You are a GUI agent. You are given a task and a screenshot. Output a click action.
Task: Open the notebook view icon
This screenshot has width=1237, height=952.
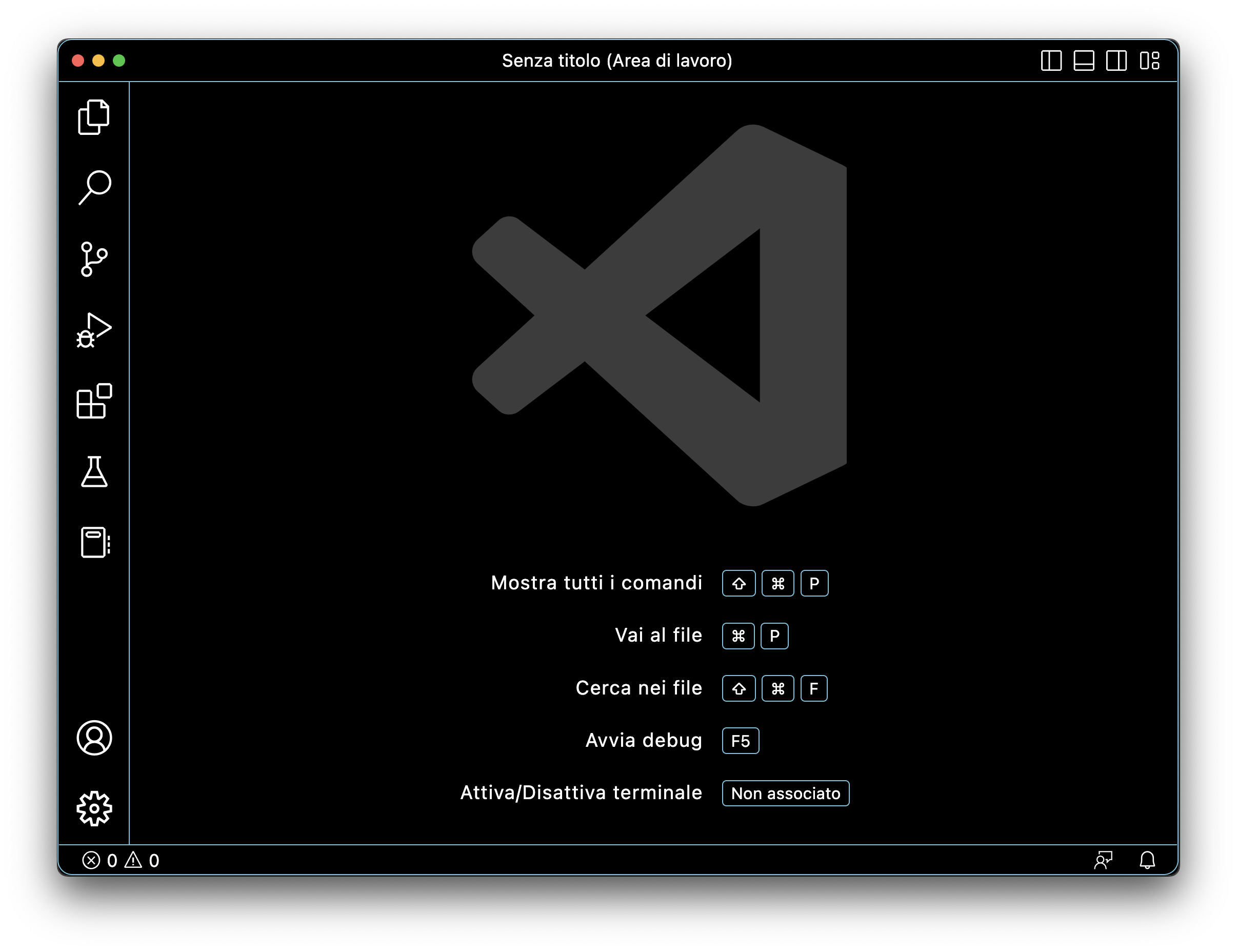[95, 543]
